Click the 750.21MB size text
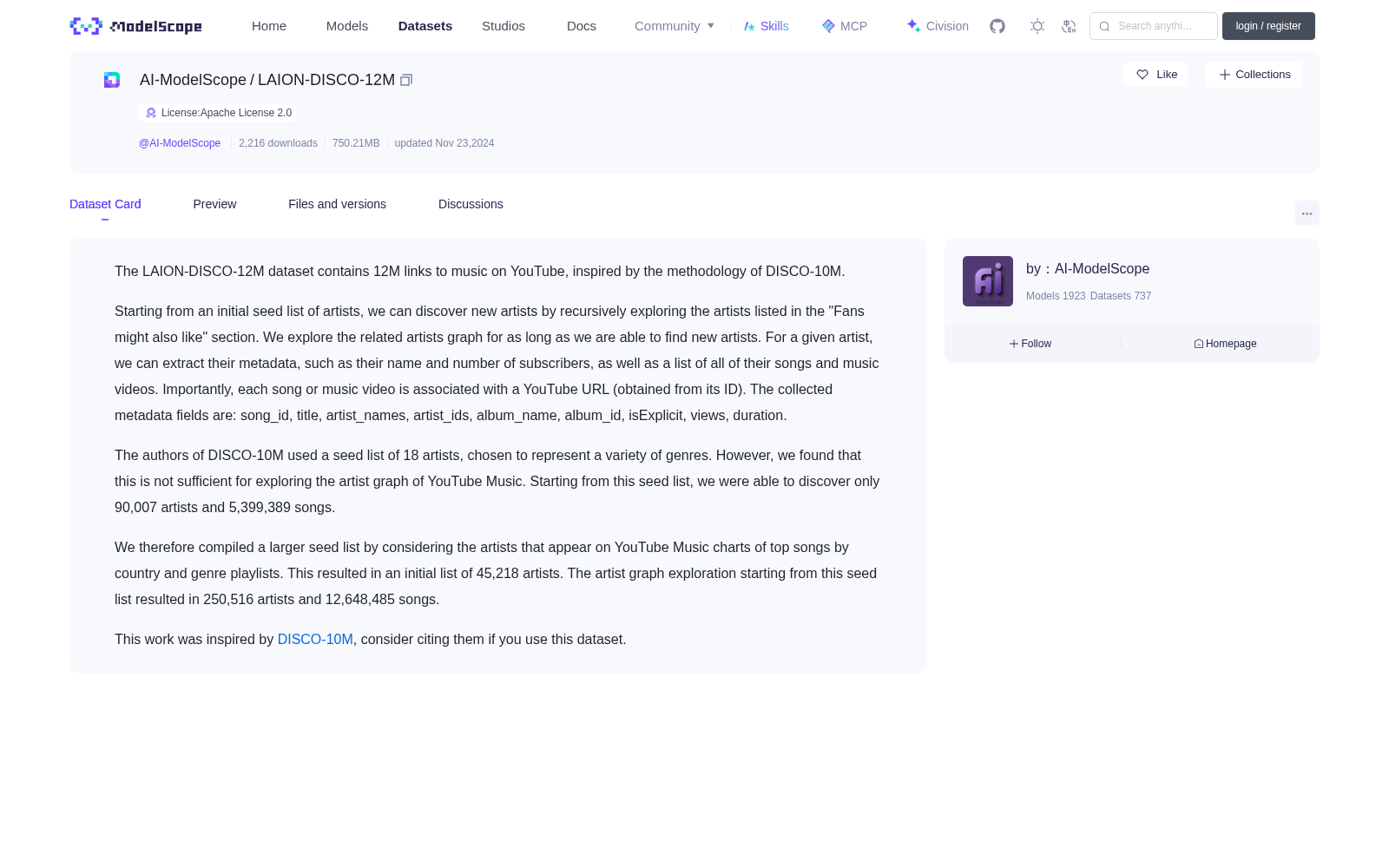Screen dimensions: 1389x868 (356, 143)
